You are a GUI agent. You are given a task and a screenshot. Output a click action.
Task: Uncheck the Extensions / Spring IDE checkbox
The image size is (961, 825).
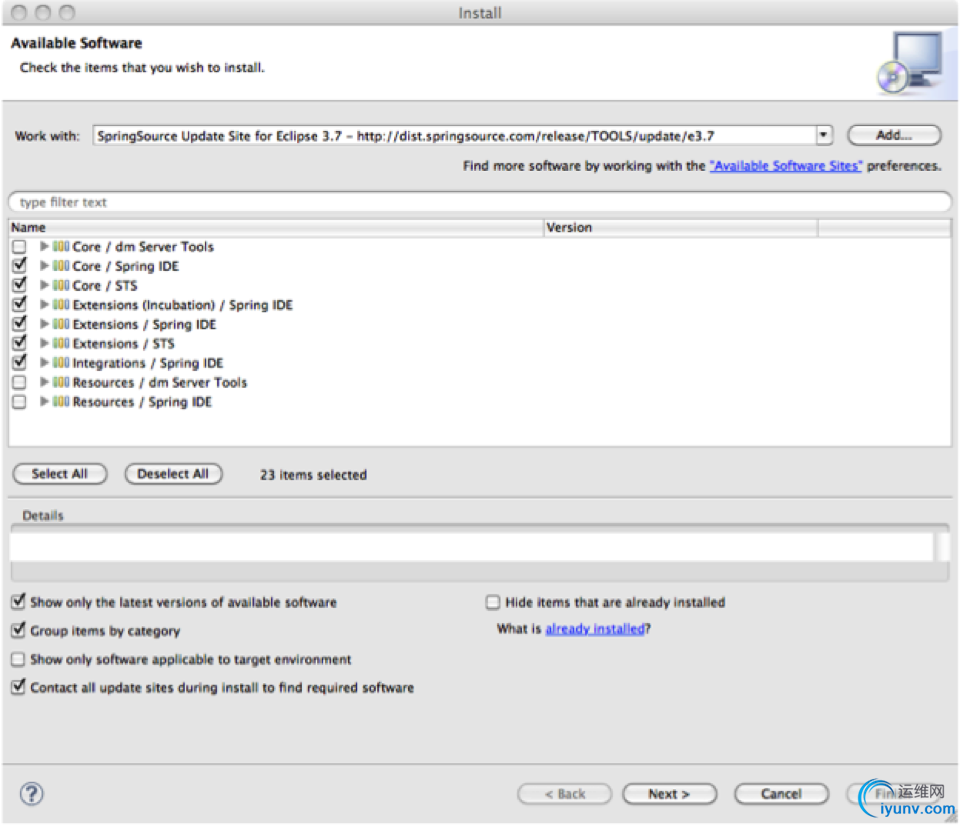tap(20, 324)
